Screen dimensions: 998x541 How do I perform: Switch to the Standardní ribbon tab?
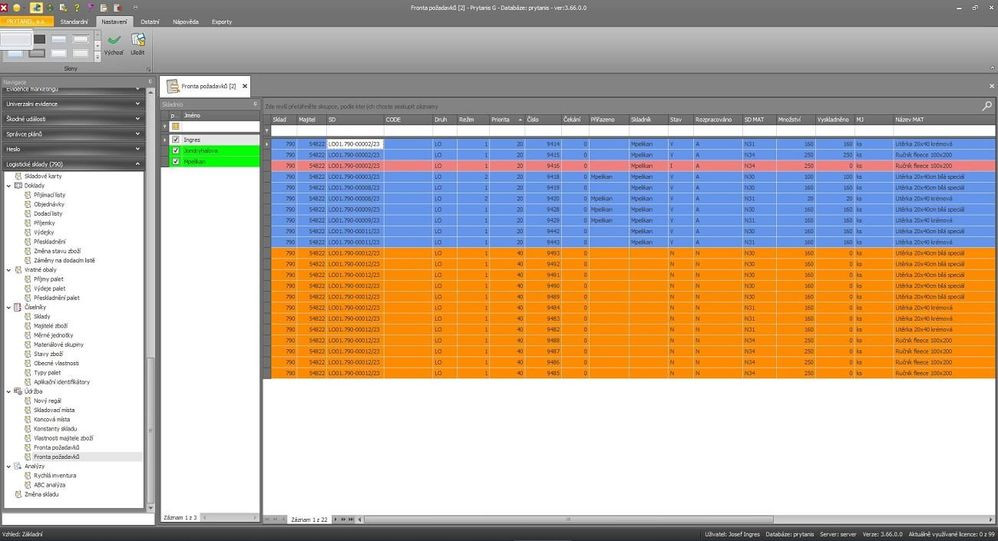point(73,21)
